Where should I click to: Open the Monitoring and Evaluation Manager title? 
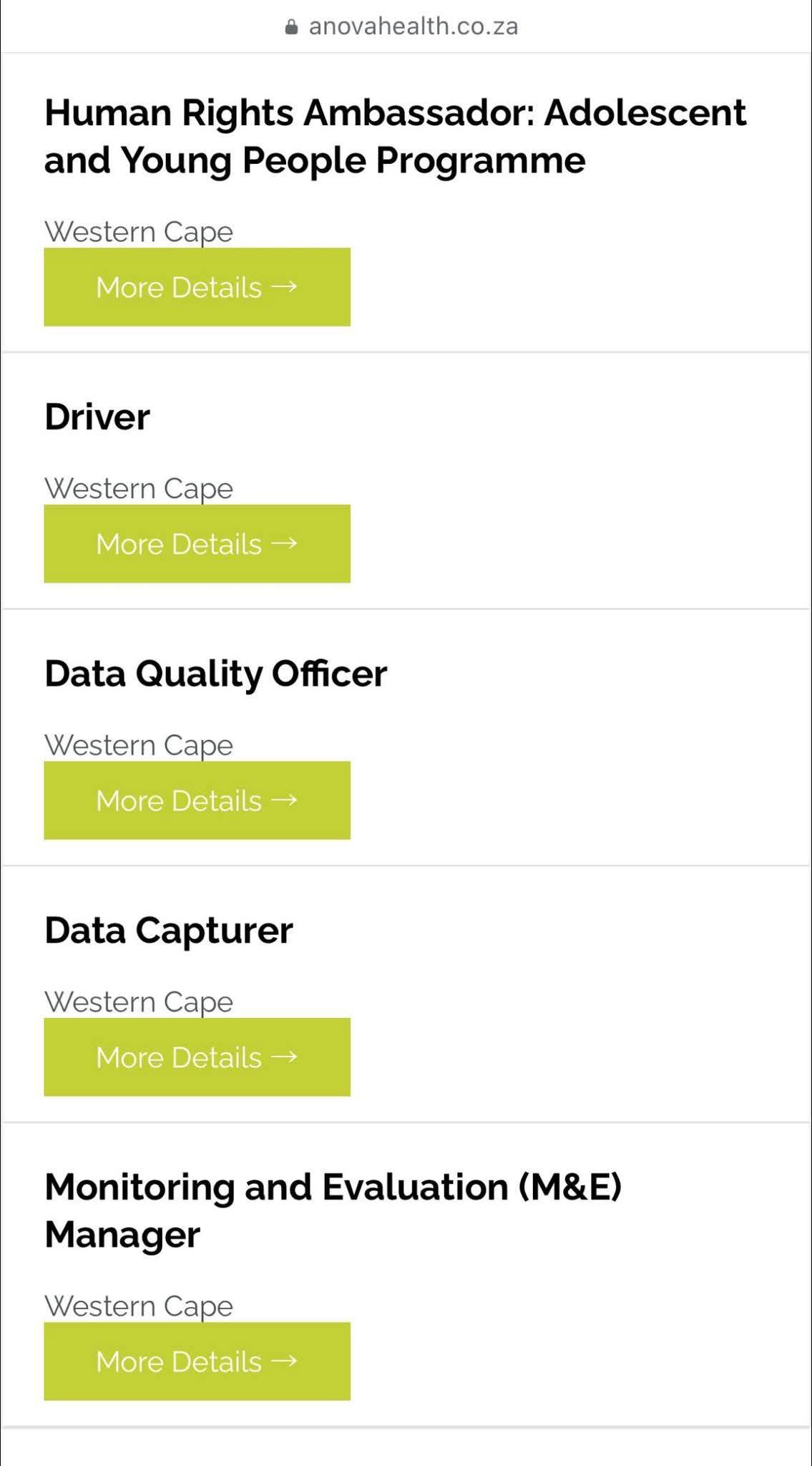pos(333,1210)
